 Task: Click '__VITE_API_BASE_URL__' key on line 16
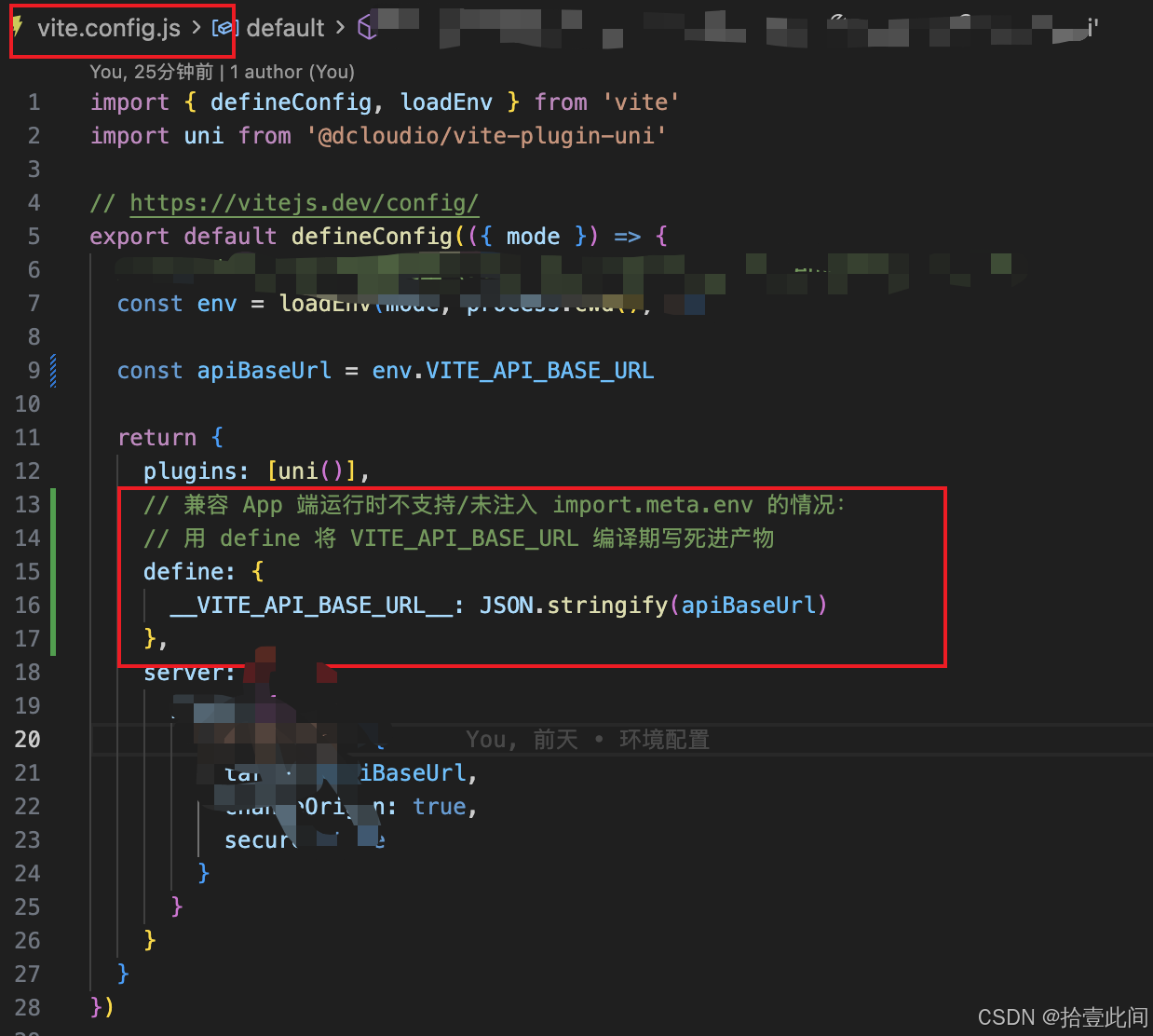point(311,606)
